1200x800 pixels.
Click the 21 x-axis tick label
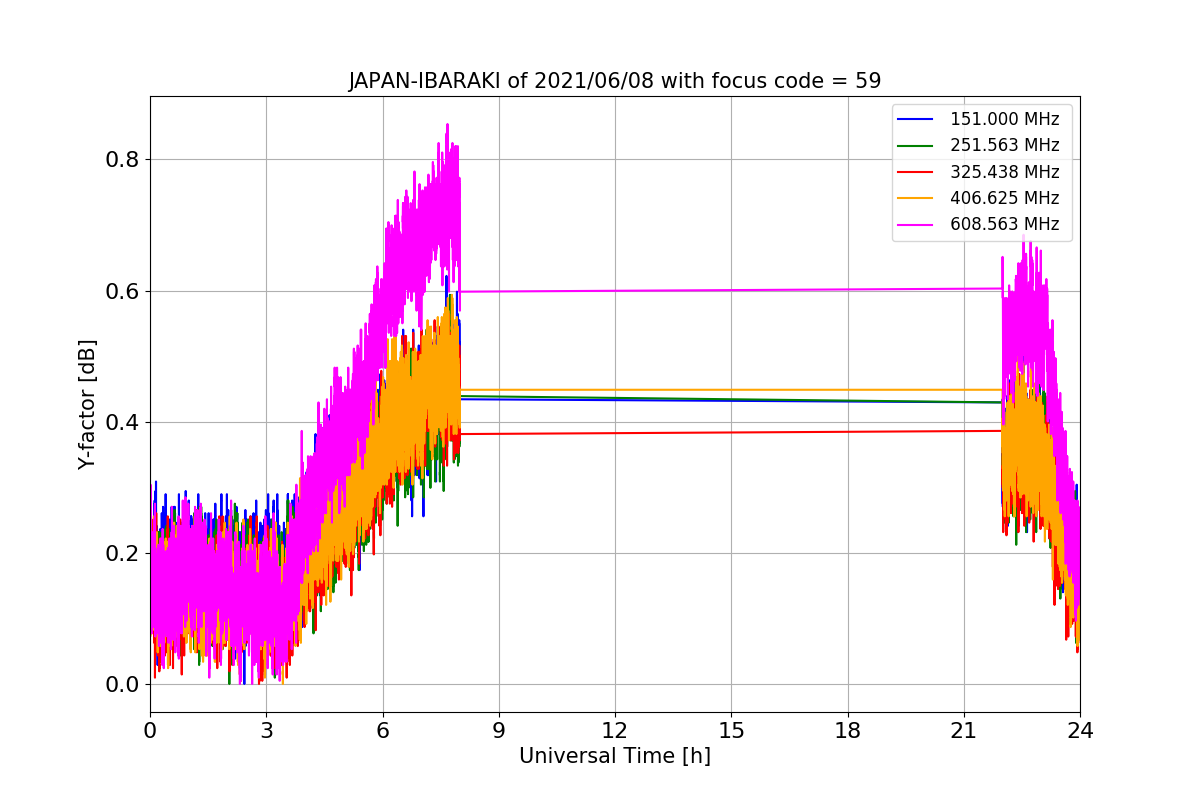point(964,731)
